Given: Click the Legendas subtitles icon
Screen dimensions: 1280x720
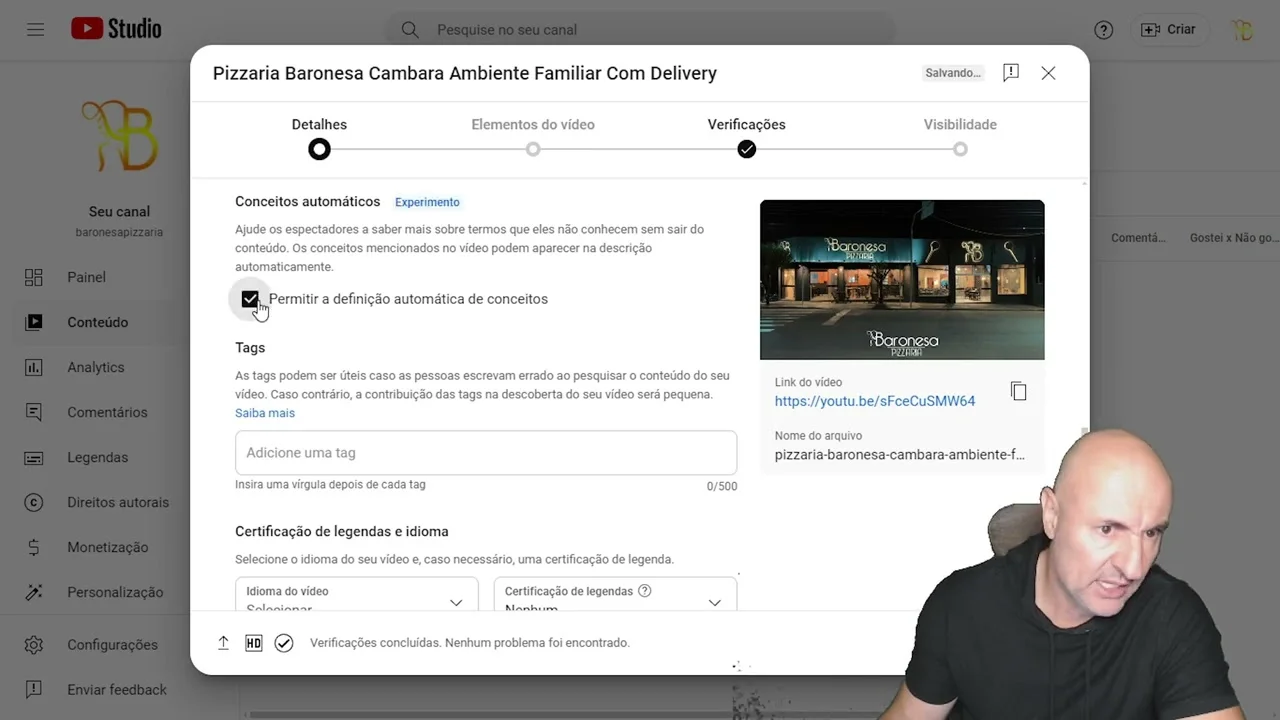Looking at the screenshot, I should pyautogui.click(x=34, y=457).
